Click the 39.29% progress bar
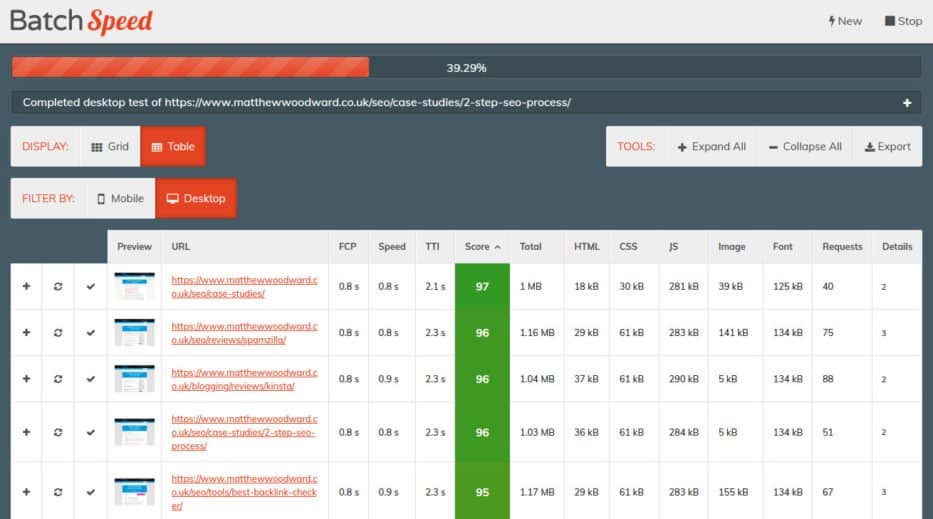This screenshot has height=519, width=933. 466,67
